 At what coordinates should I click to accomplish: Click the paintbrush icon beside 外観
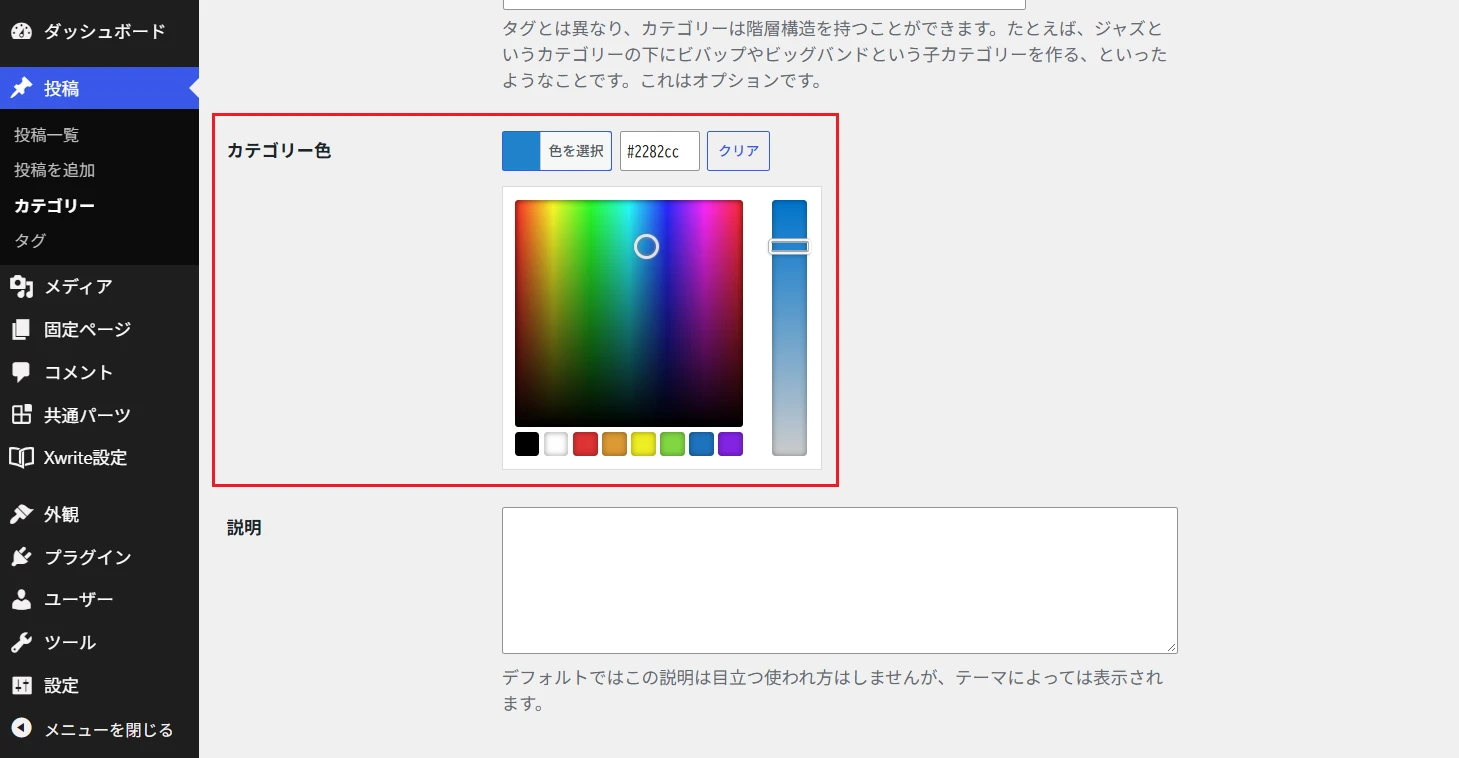pos(22,514)
